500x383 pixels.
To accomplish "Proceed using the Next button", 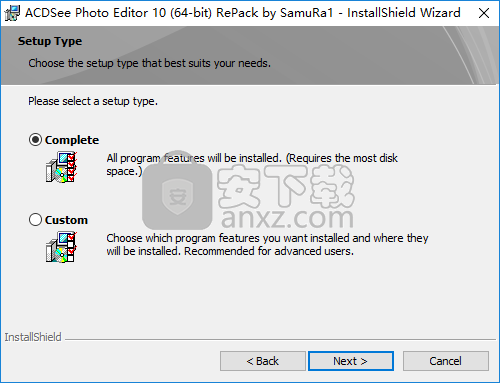I will [x=351, y=361].
